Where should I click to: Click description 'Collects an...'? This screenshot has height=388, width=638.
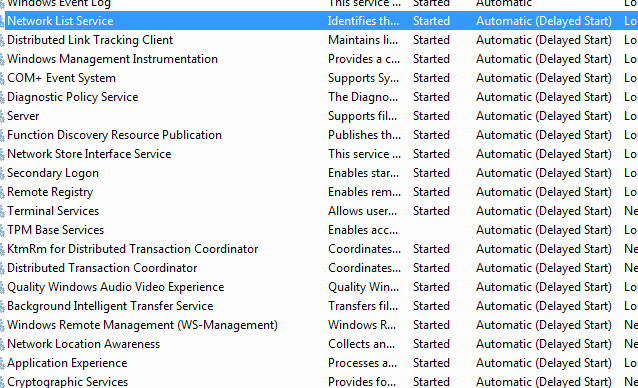pos(361,344)
